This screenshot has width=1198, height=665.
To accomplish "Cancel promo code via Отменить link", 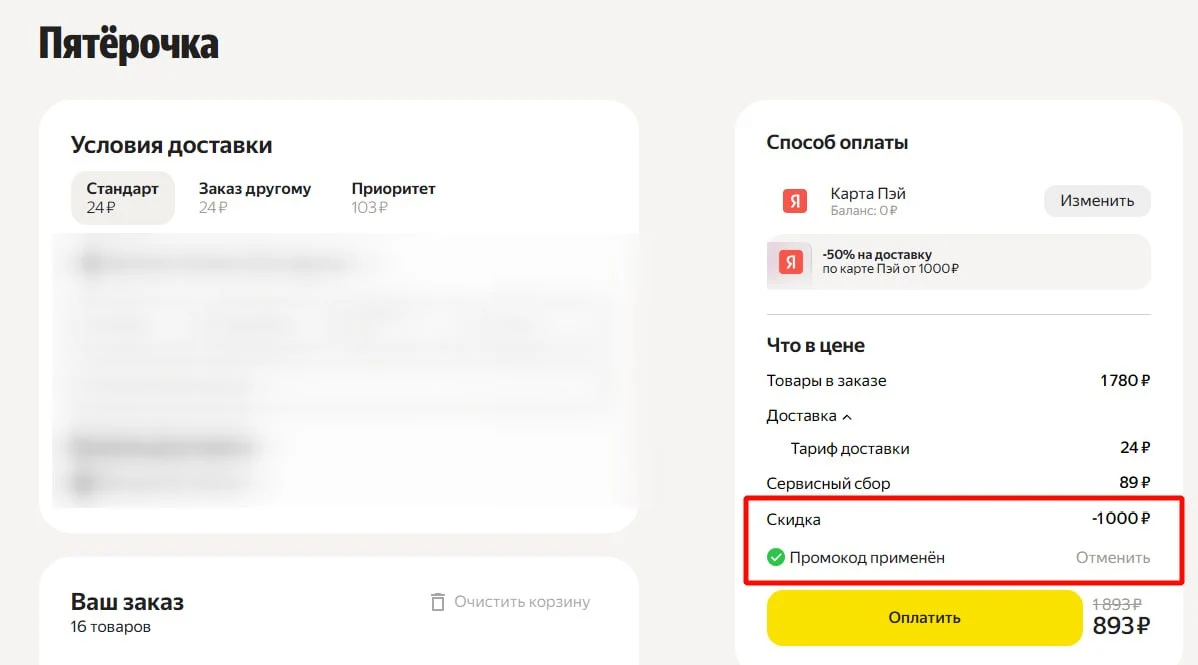I will (x=1112, y=558).
